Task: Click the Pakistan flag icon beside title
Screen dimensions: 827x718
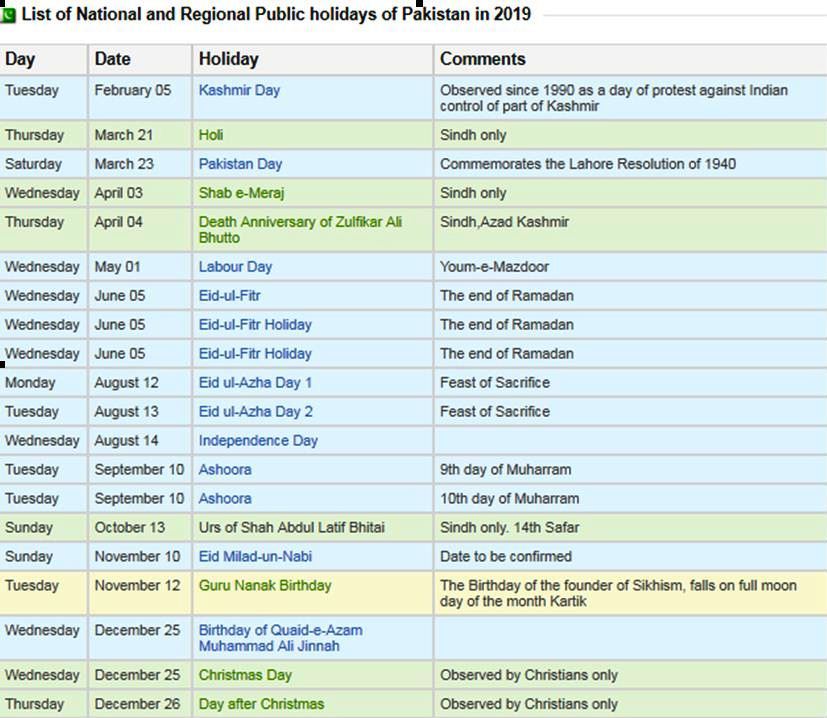Action: click(x=8, y=15)
